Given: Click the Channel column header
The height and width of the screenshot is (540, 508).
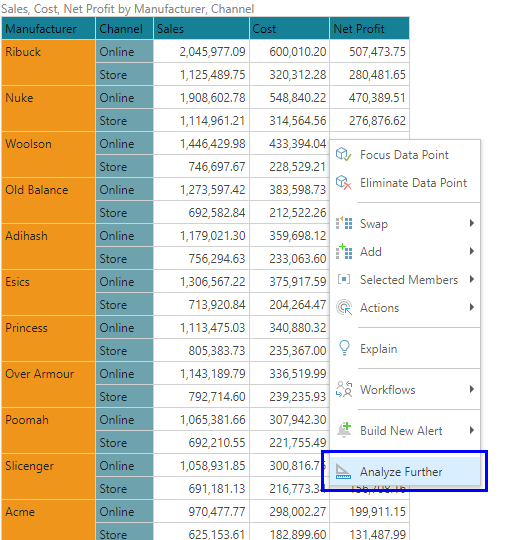Looking at the screenshot, I should (x=124, y=28).
